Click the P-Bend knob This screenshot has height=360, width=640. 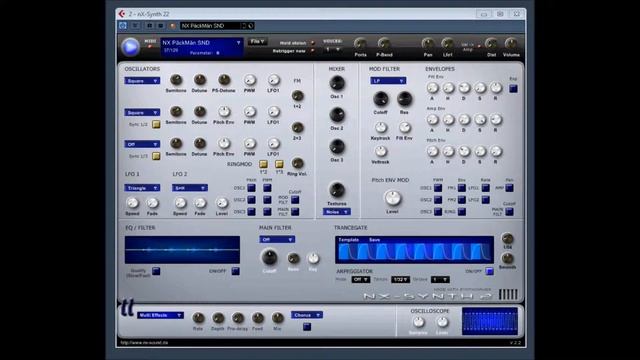(384, 43)
